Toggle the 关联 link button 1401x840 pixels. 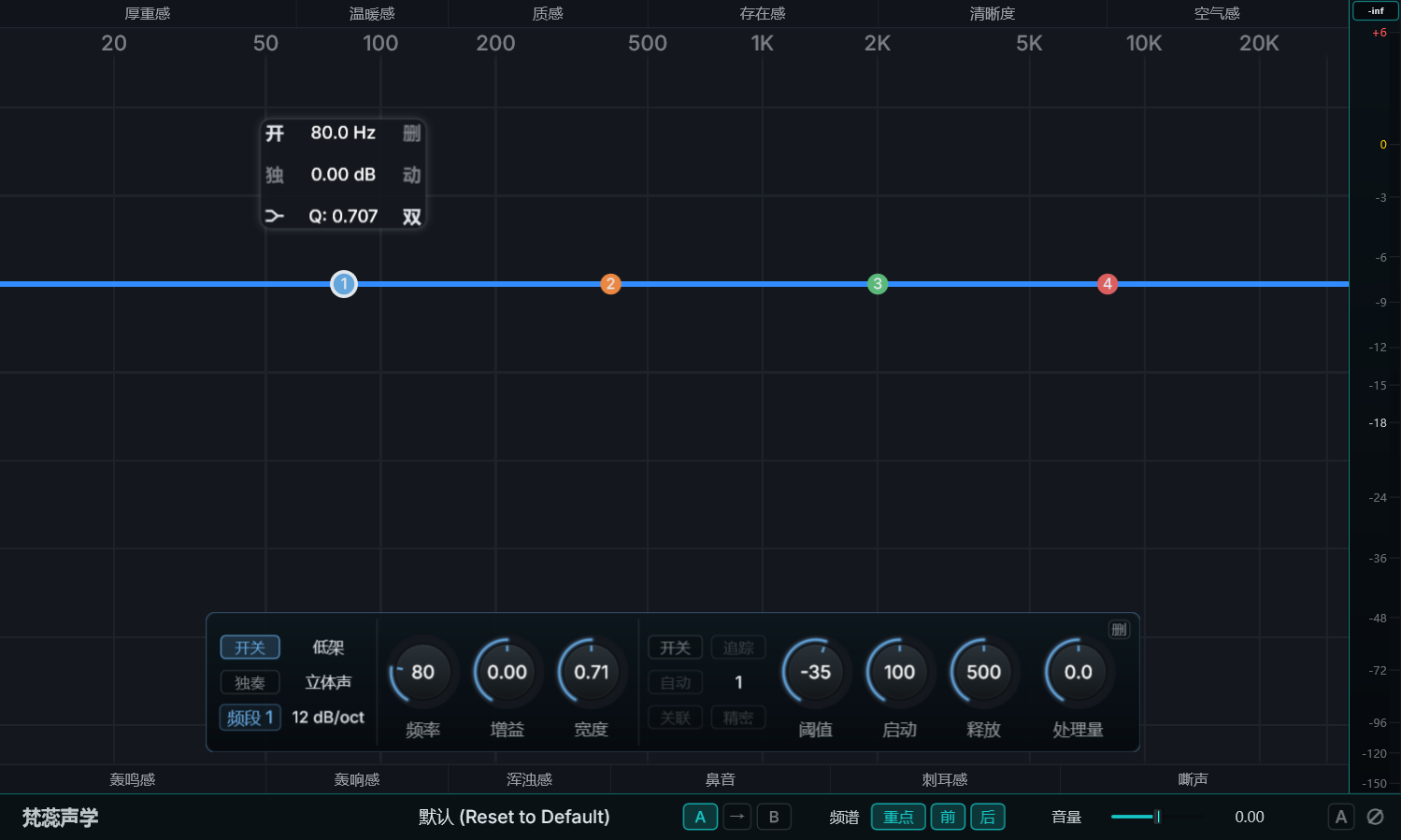[x=675, y=718]
